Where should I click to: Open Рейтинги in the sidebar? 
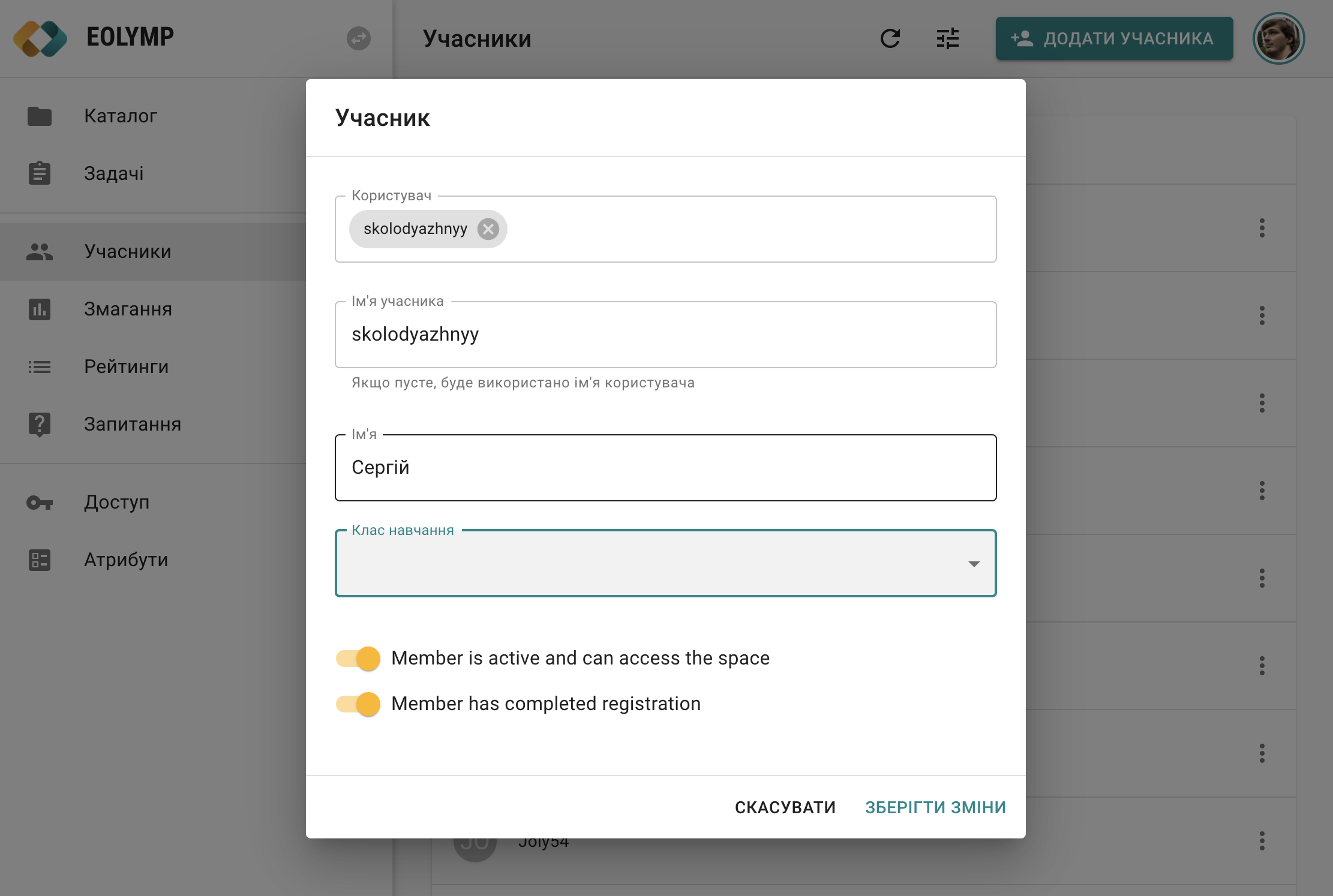(126, 367)
